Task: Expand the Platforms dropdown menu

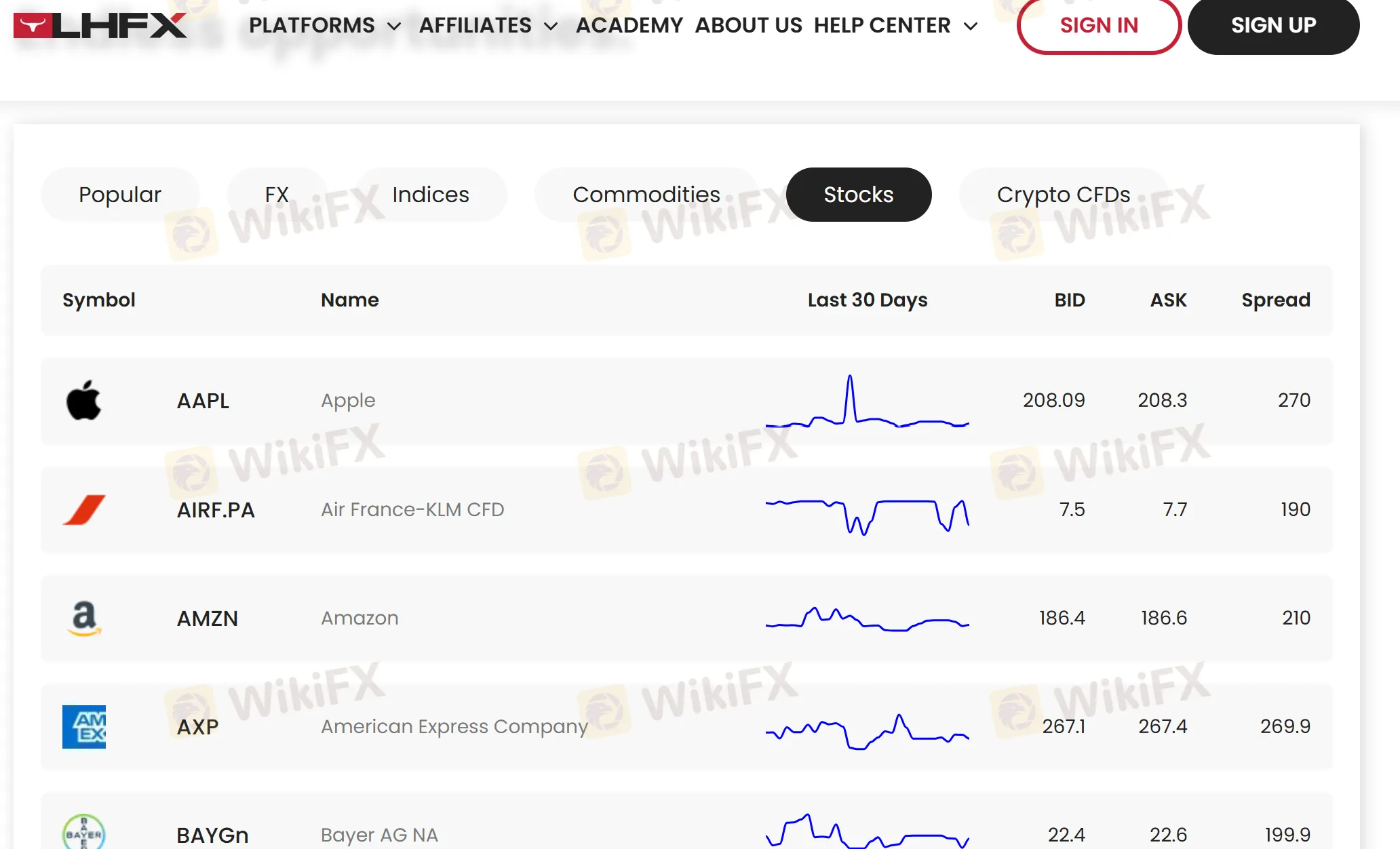Action: coord(324,26)
